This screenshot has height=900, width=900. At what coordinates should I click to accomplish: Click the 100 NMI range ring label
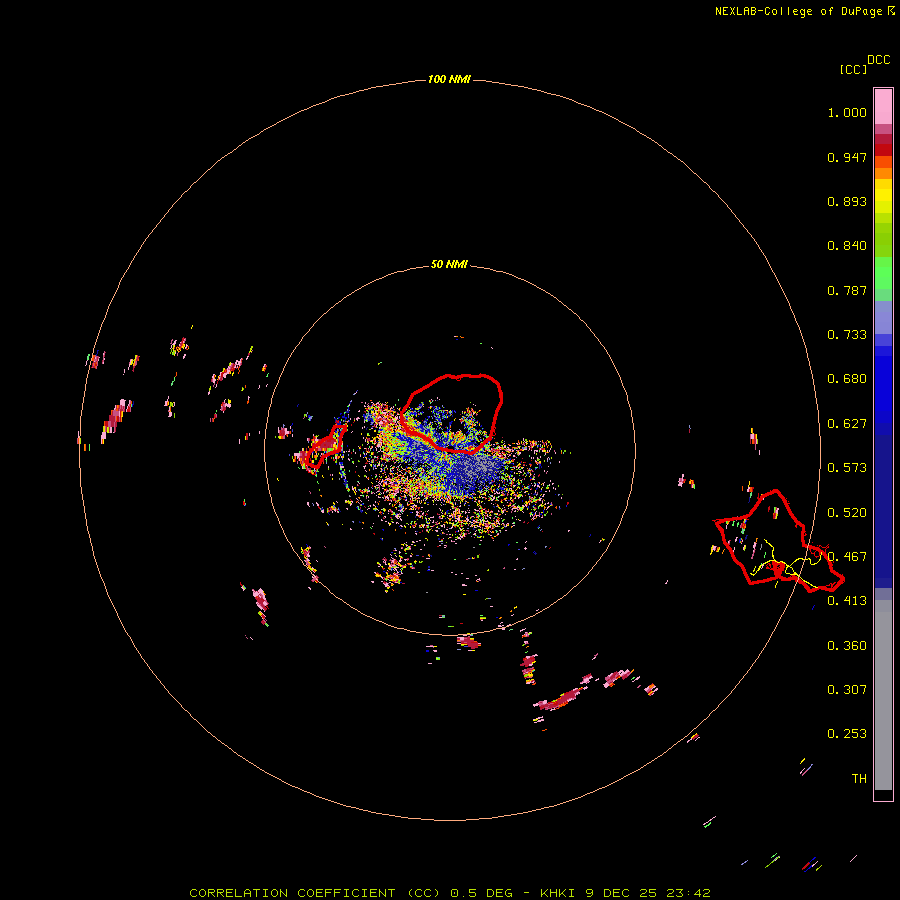(x=449, y=79)
